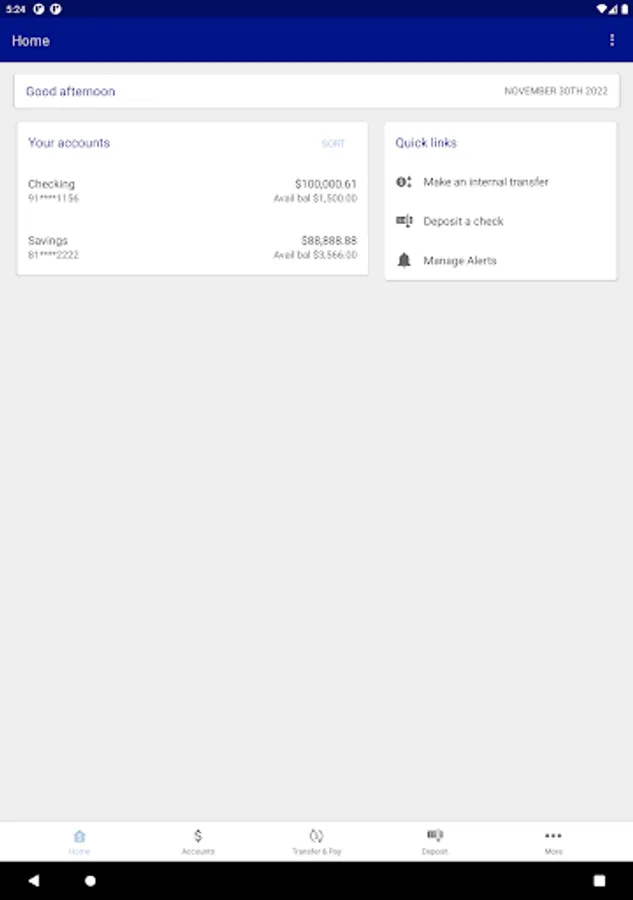Click the deposit check quick link icon
Screen dimensions: 633x900
404,221
